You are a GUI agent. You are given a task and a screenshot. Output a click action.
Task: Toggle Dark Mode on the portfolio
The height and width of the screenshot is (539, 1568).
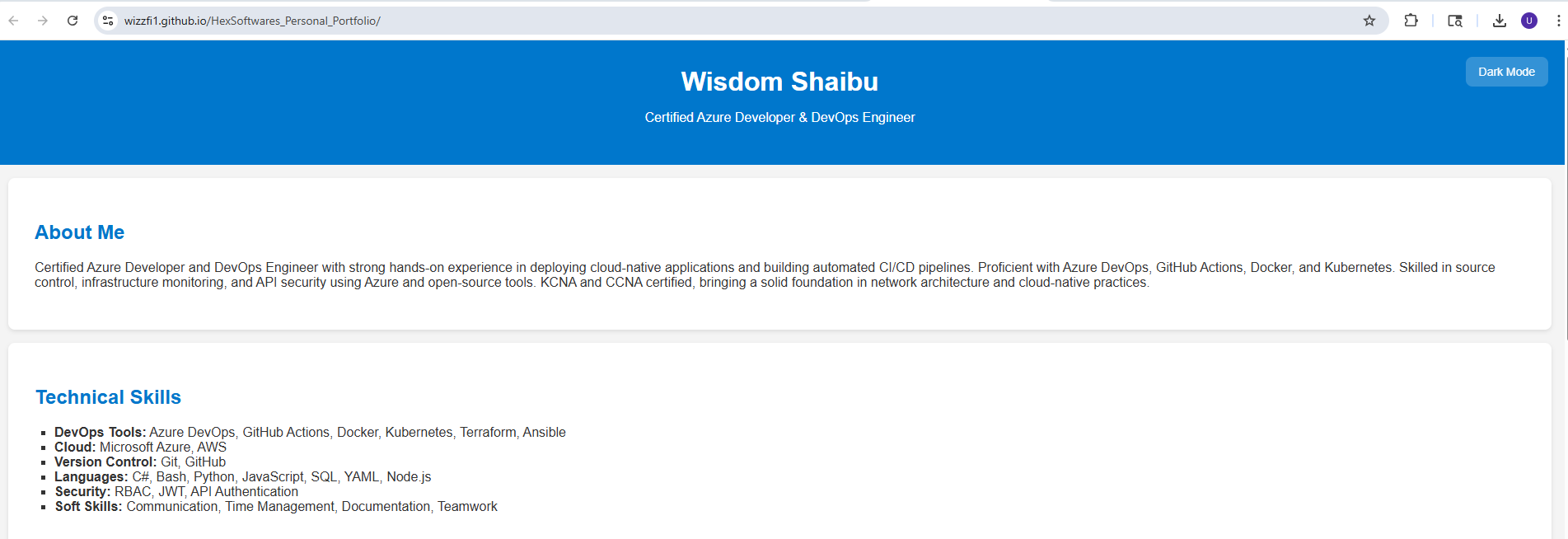[x=1506, y=72]
